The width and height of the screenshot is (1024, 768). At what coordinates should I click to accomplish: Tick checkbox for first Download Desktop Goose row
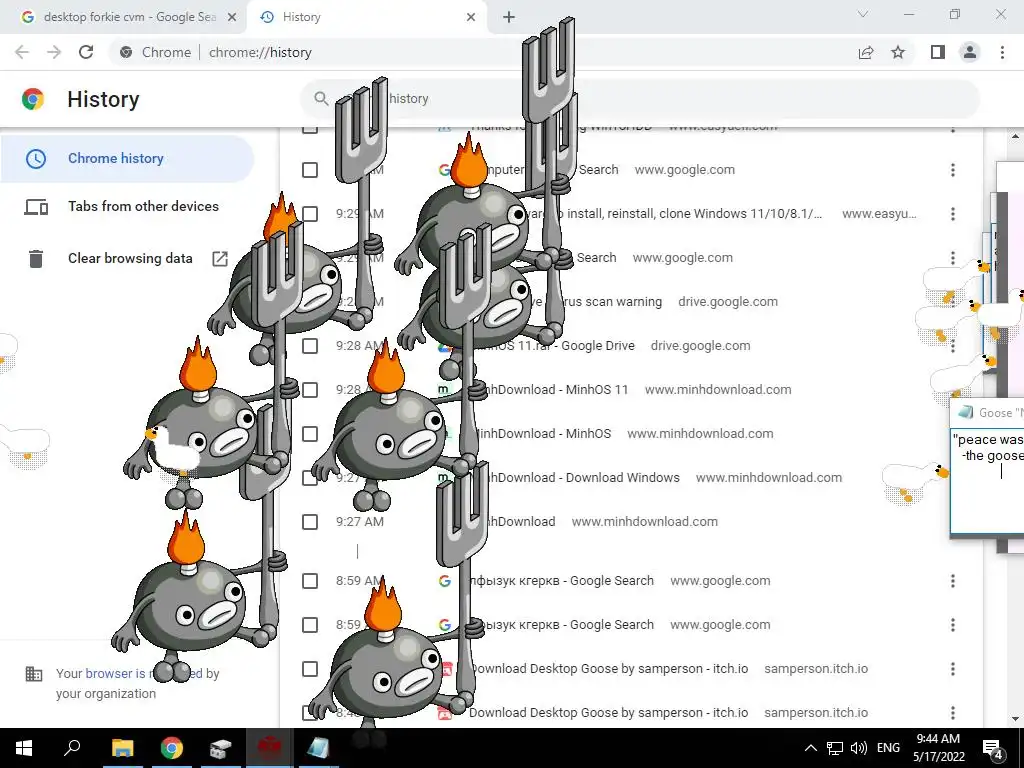(310, 669)
